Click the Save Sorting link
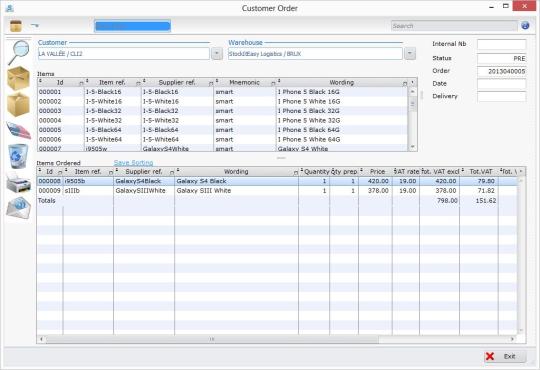Screen dimensions: 540x370 (133, 163)
